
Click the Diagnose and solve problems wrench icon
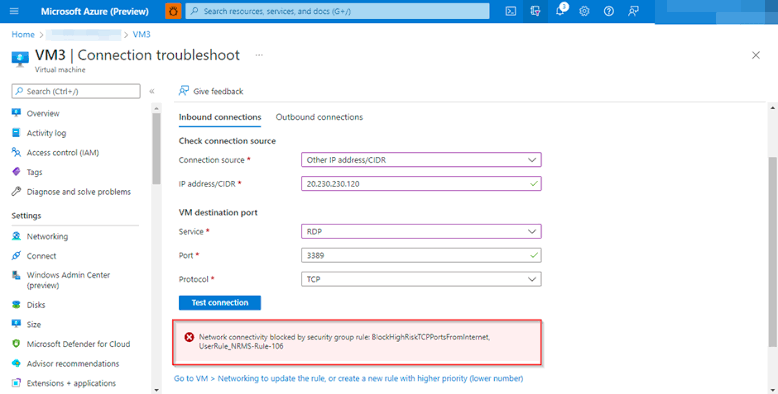click(x=16, y=192)
